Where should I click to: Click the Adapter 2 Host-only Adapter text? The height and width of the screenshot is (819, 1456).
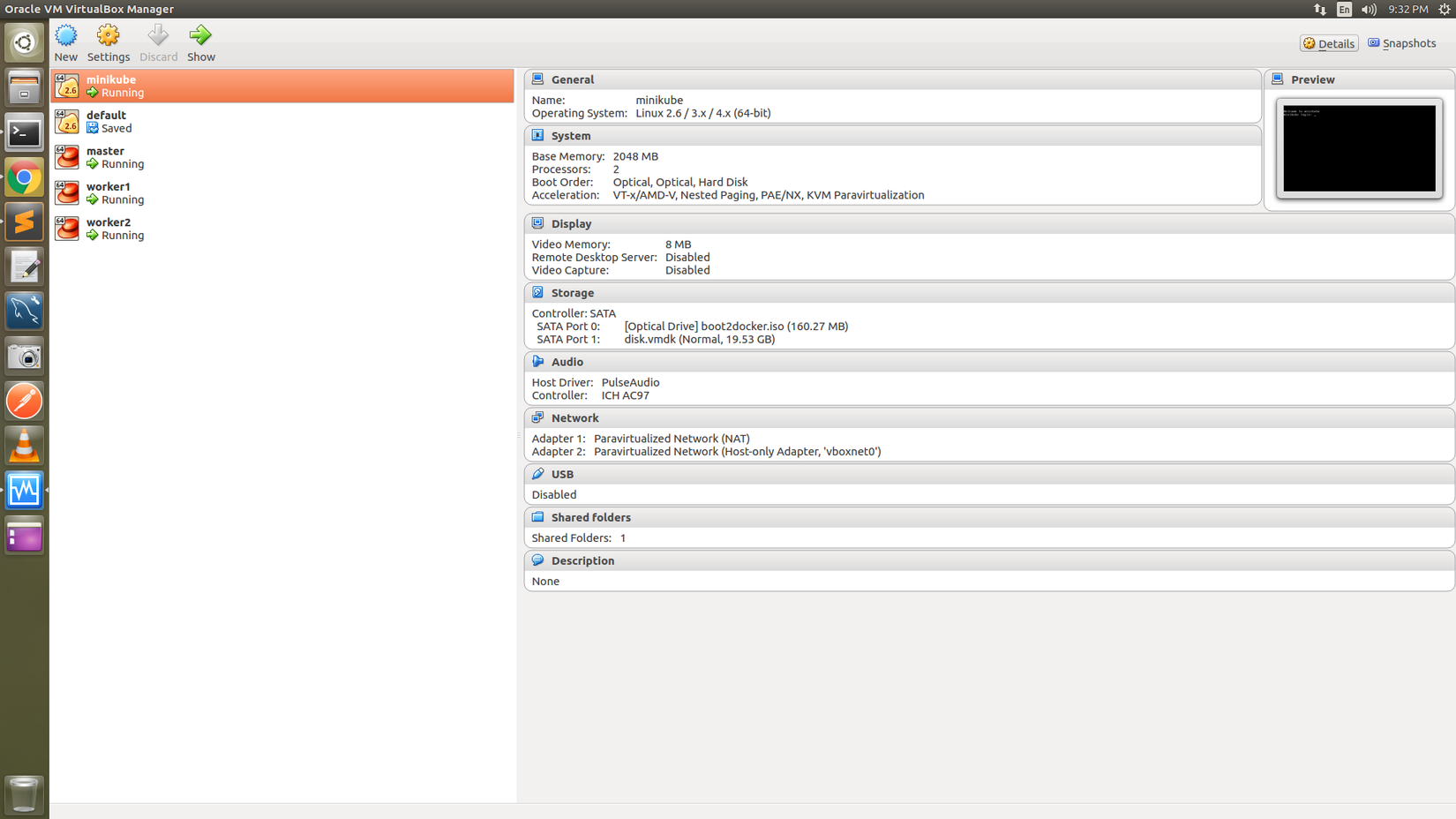tap(737, 451)
